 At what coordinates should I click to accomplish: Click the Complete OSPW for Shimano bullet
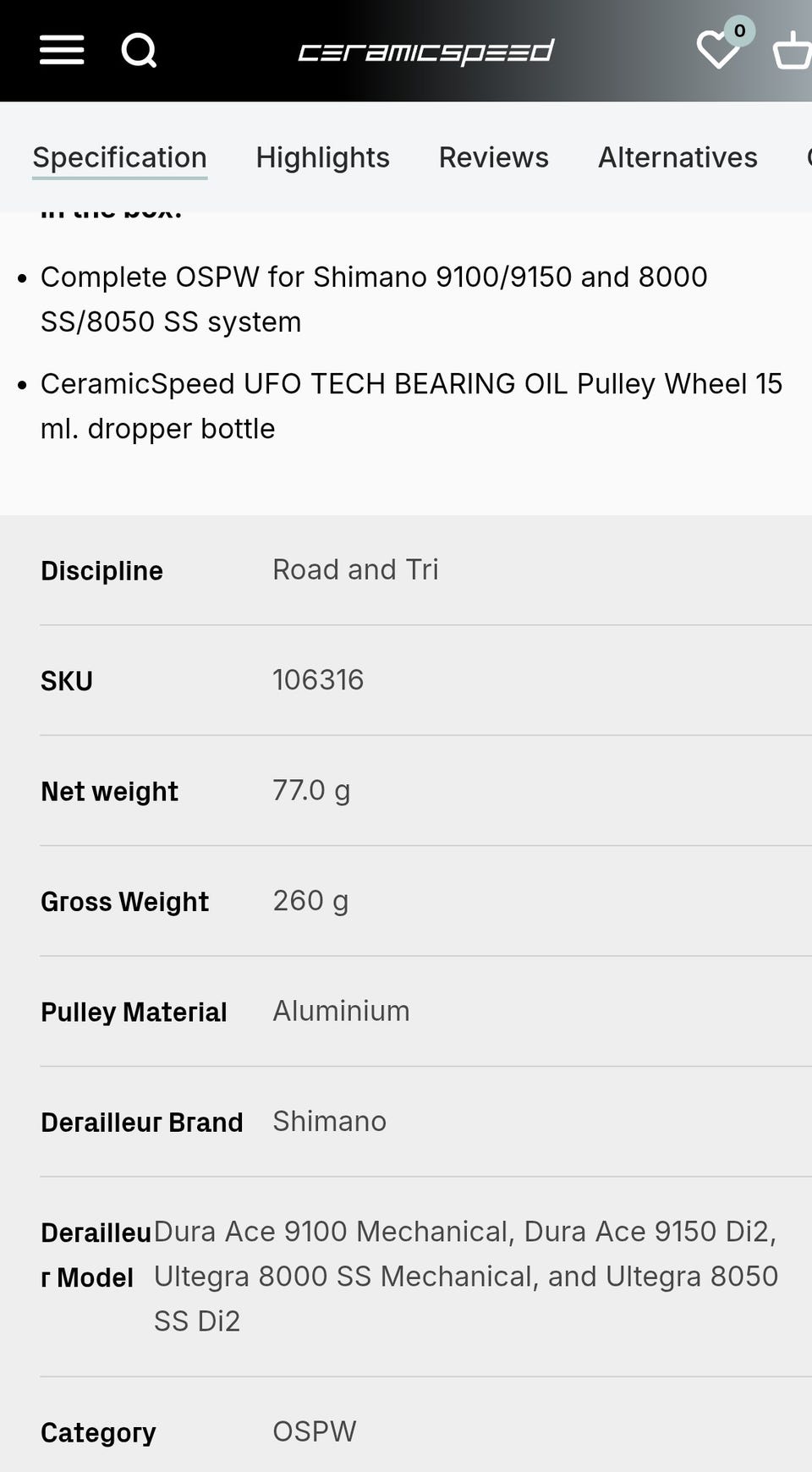[x=374, y=299]
